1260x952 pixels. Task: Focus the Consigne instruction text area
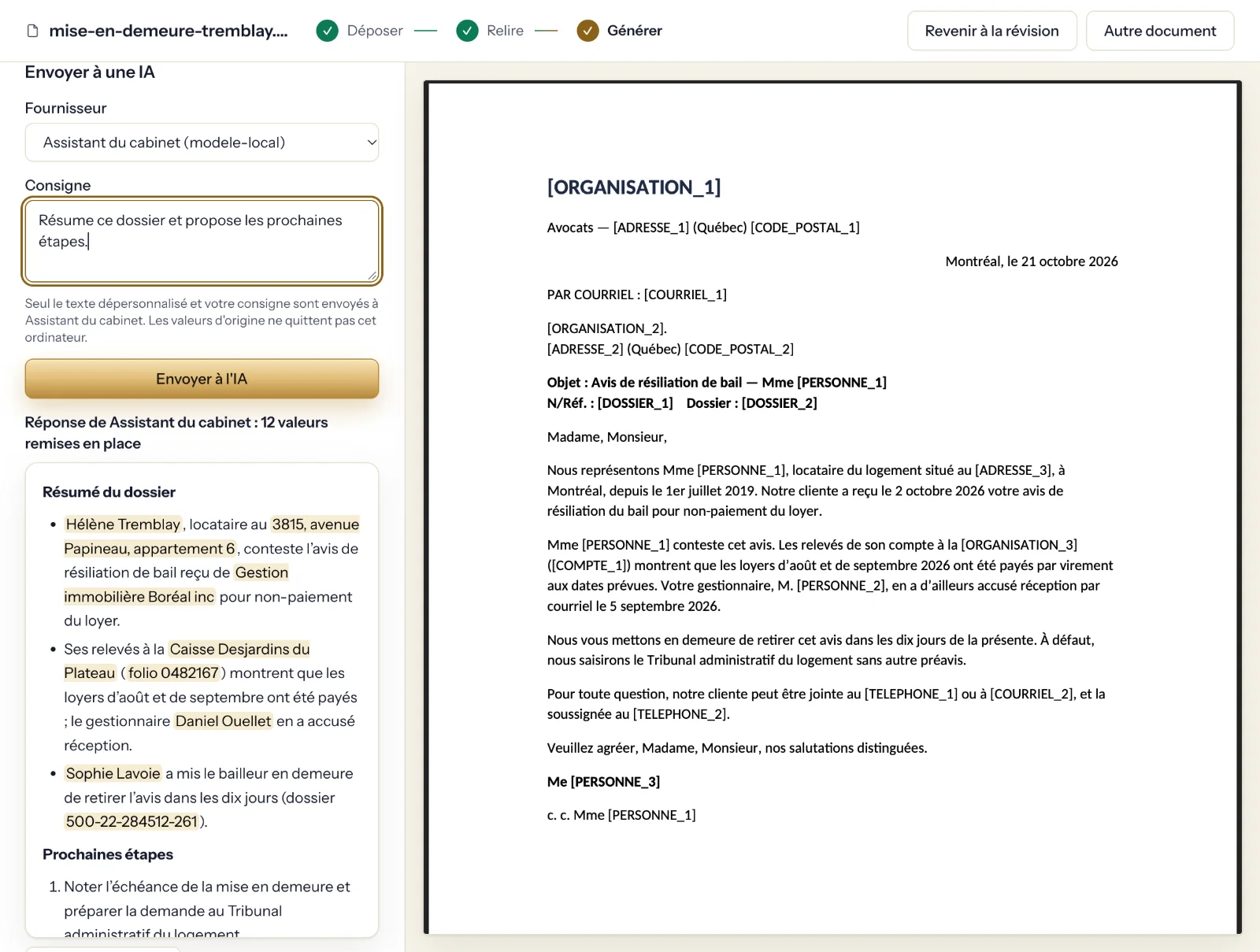[202, 241]
